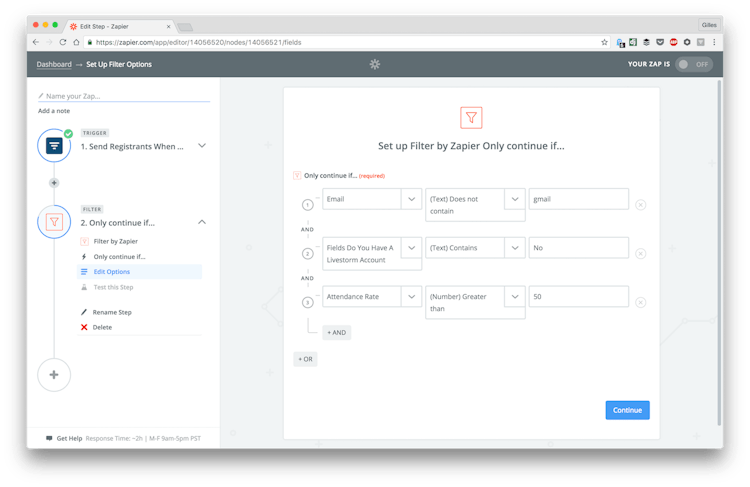The image size is (750, 487).
Task: Turn on the Zap toggle switch
Action: click(x=694, y=64)
